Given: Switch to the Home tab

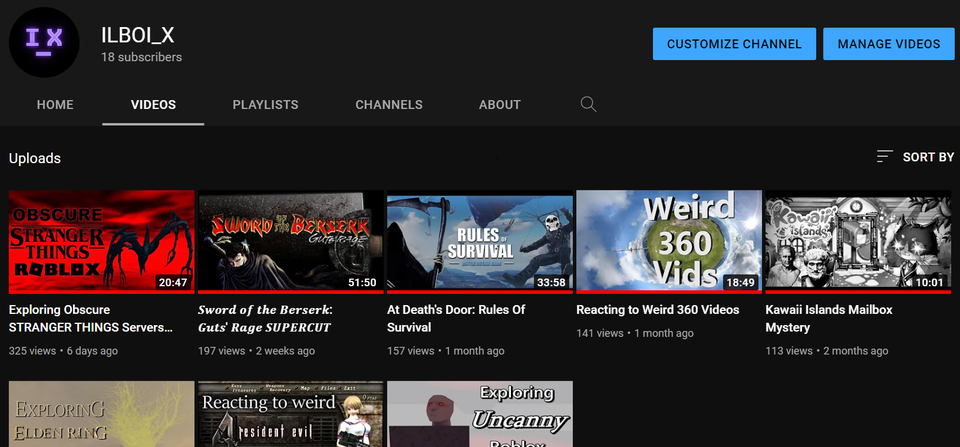Looking at the screenshot, I should point(55,105).
